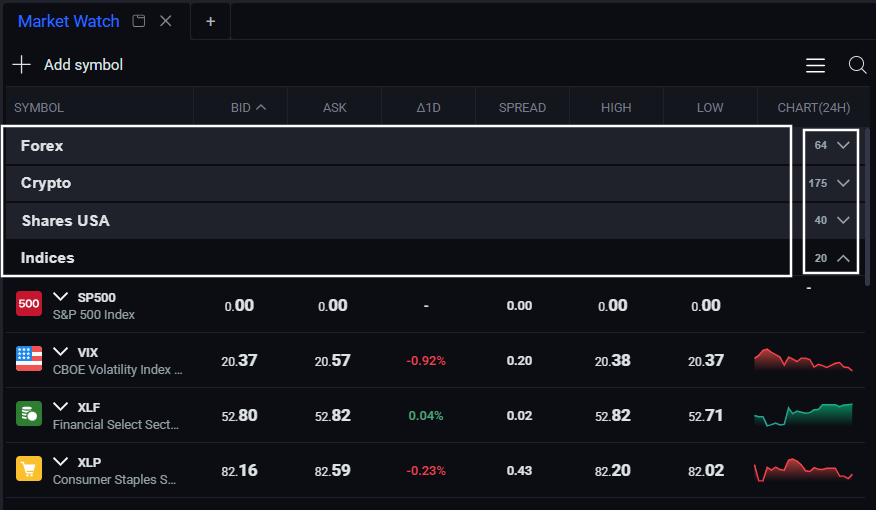This screenshot has width=876, height=510.
Task: Click the SP500 red 500 icon
Action: click(x=29, y=304)
